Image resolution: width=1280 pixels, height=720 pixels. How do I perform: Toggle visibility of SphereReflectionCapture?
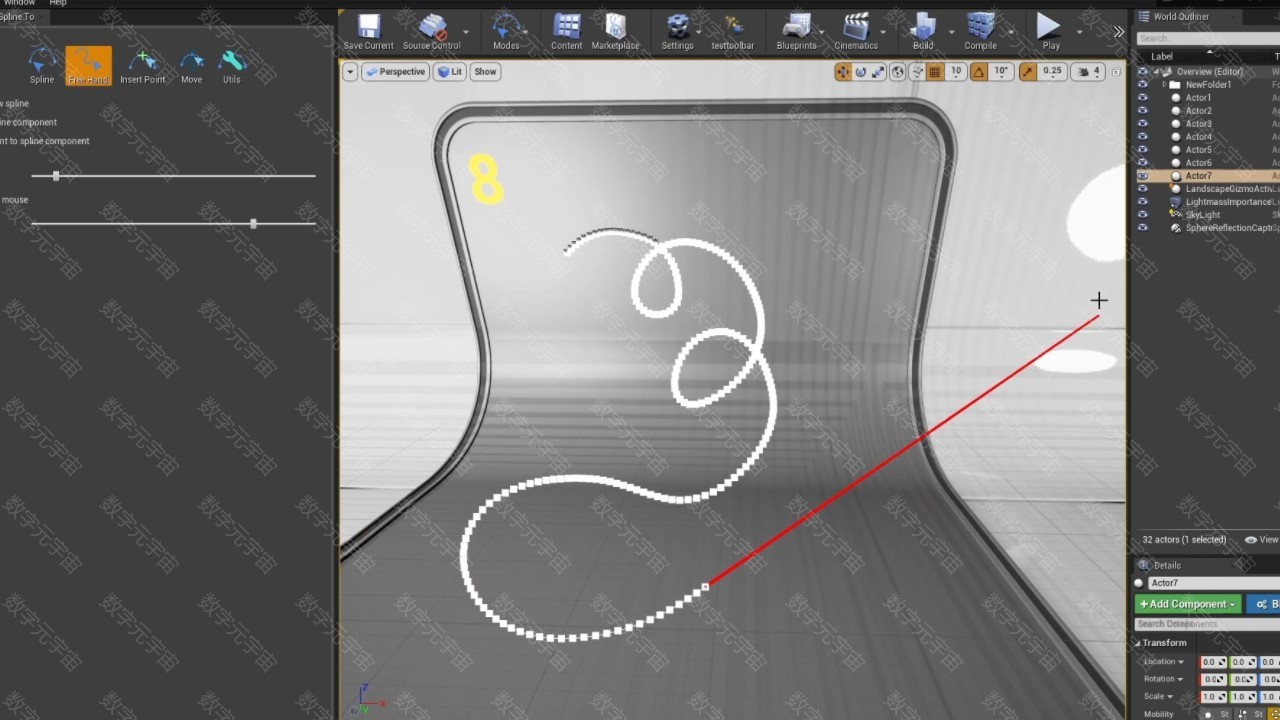1143,228
